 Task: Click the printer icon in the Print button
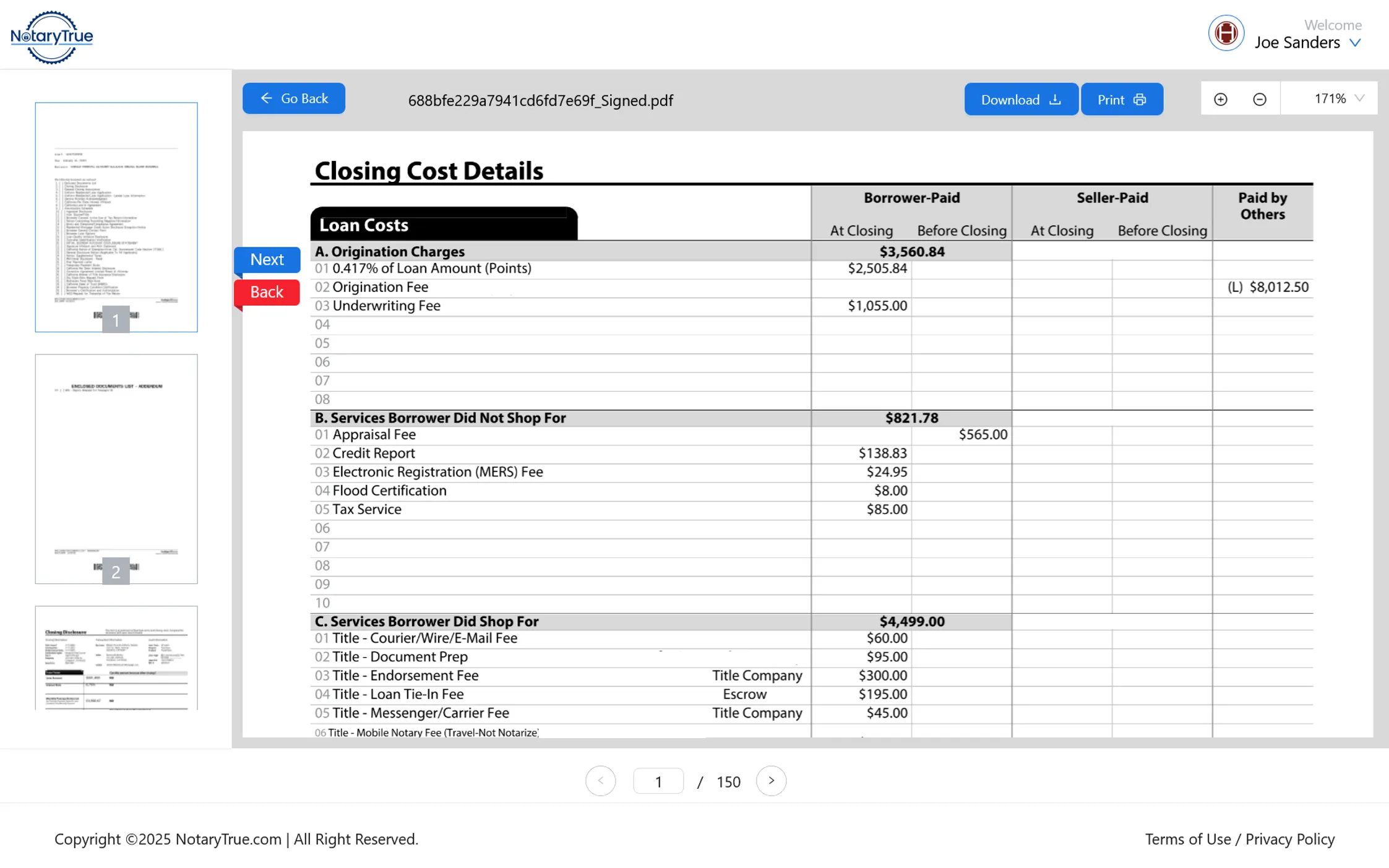[x=1139, y=98]
